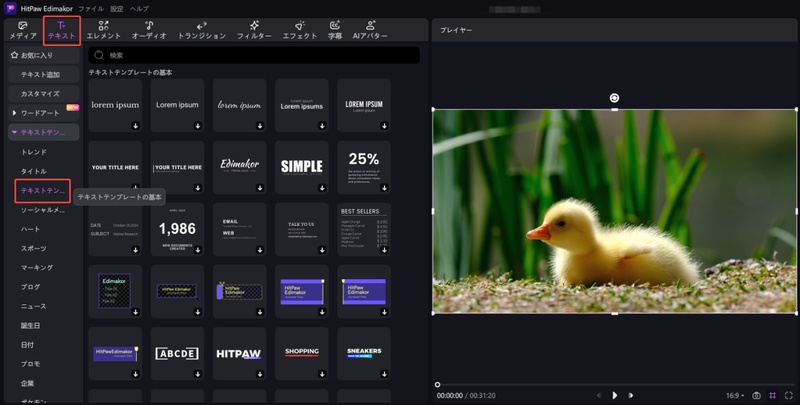Download the SNEAKERS template
800x405 pixels.
tap(384, 374)
